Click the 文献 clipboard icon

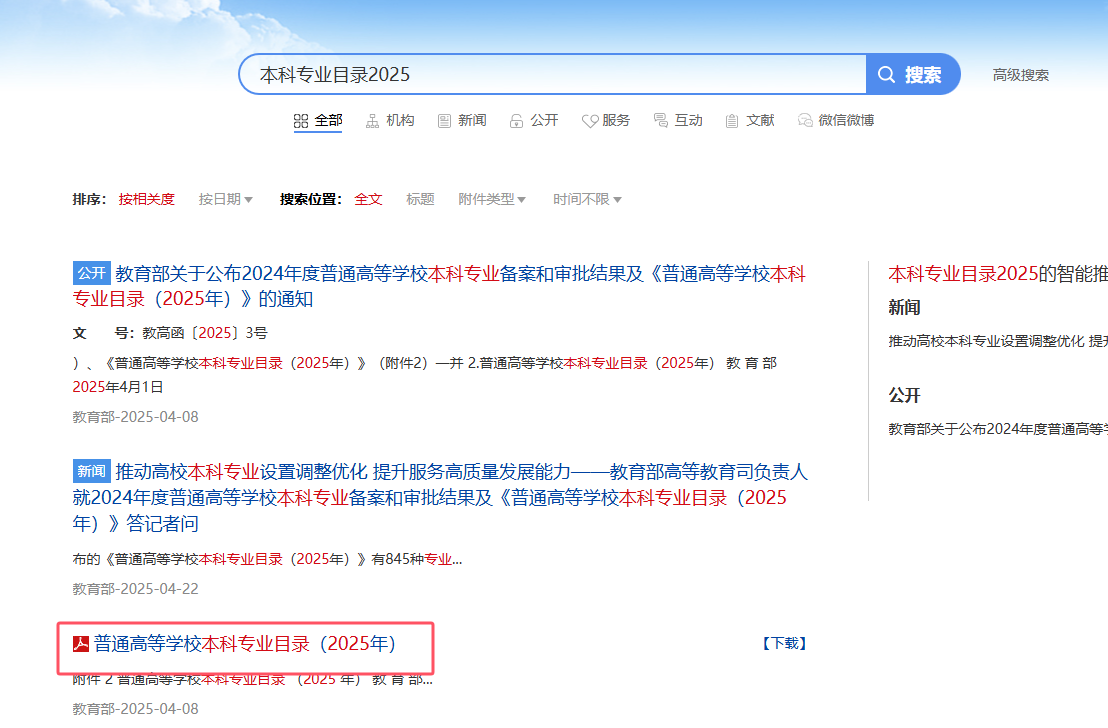[x=733, y=121]
